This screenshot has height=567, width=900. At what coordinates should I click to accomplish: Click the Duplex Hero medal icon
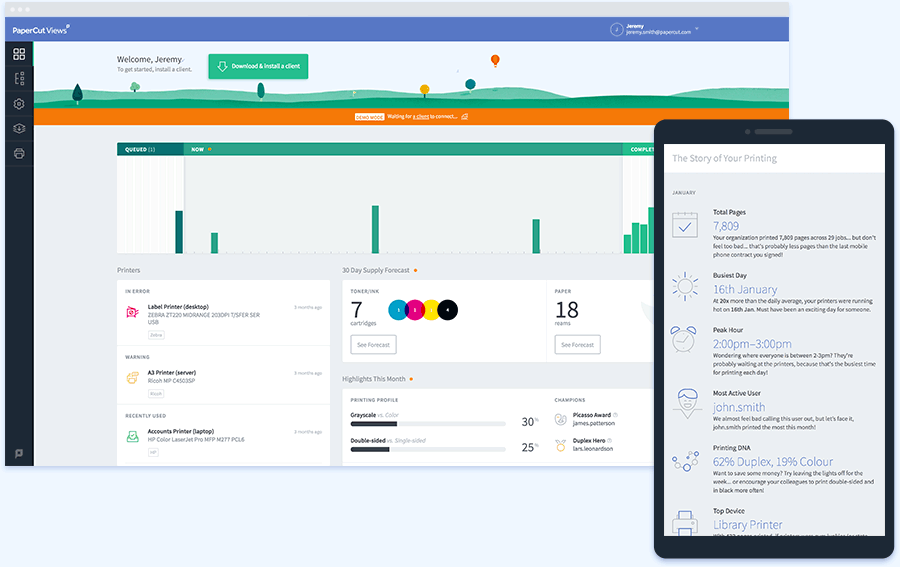561,445
